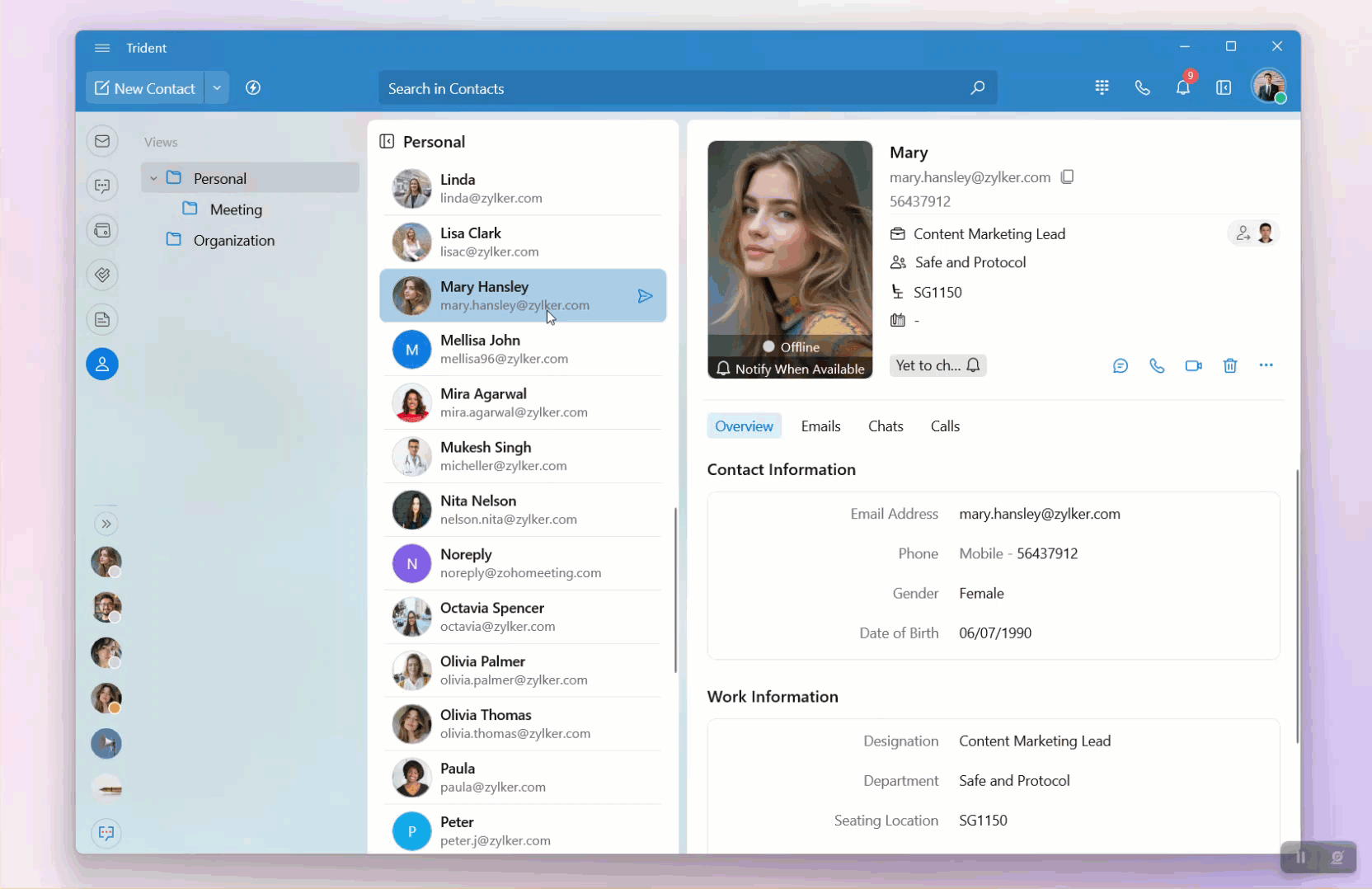Screen dimensions: 1372x889
Task: Open the profile avatar in top bar
Action: [1268, 86]
